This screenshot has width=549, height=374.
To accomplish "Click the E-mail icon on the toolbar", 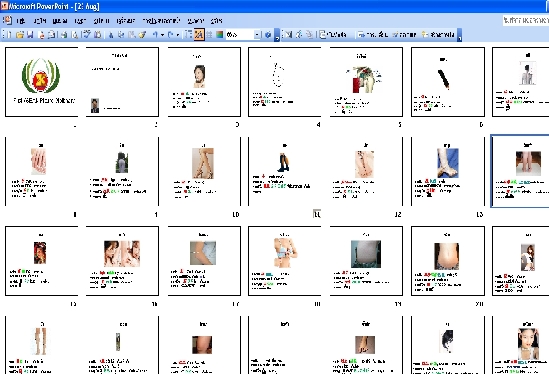I will [52, 34].
